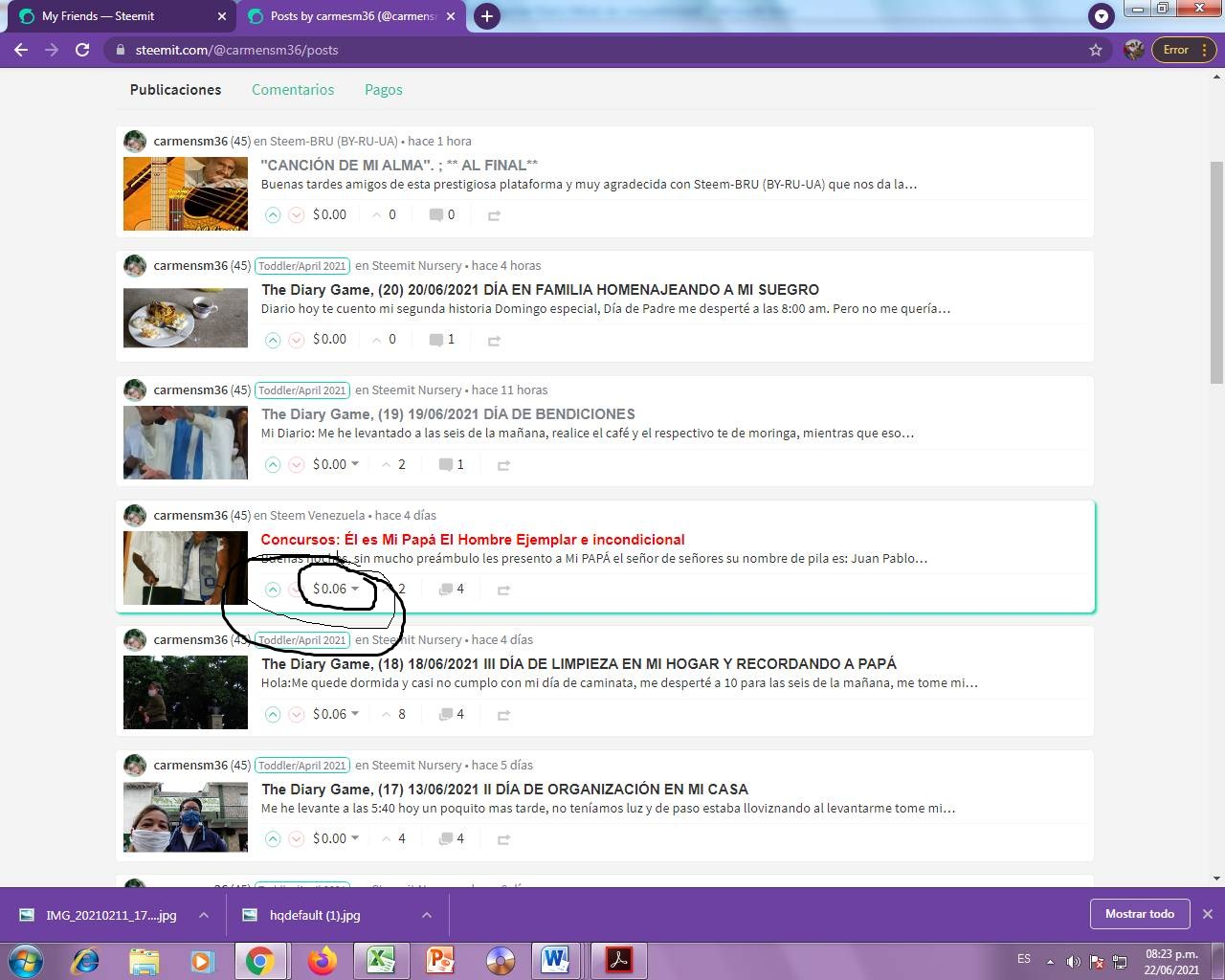Screen dimensions: 1225x980
Task: Reload the Steemit page
Action: click(82, 50)
